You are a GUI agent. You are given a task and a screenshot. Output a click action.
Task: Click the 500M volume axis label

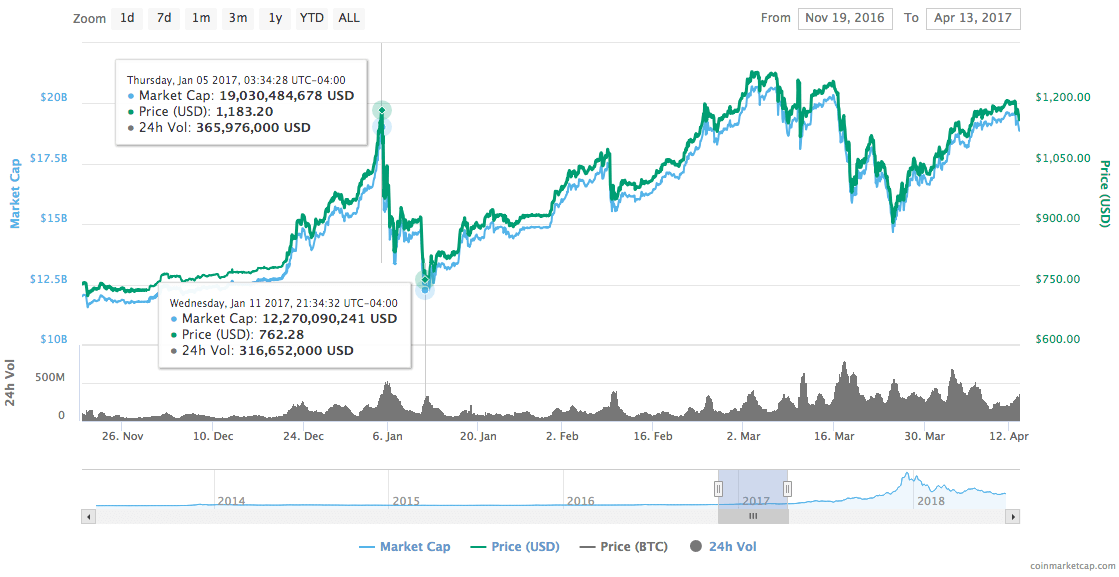[x=50, y=377]
